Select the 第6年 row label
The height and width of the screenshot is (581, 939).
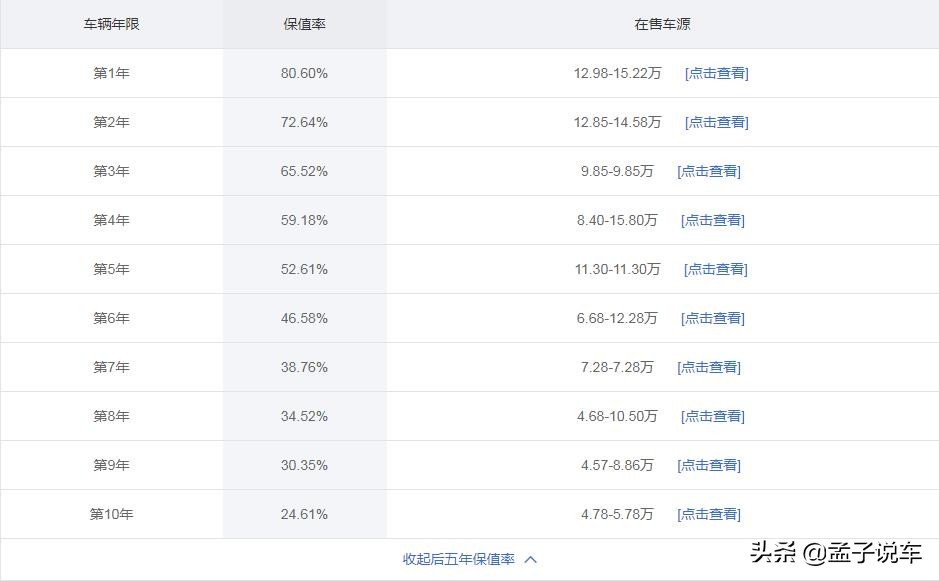click(x=110, y=318)
